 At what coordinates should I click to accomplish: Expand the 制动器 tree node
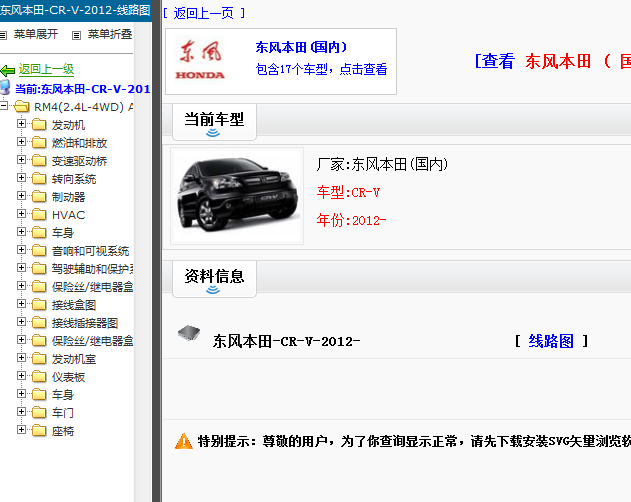21,196
